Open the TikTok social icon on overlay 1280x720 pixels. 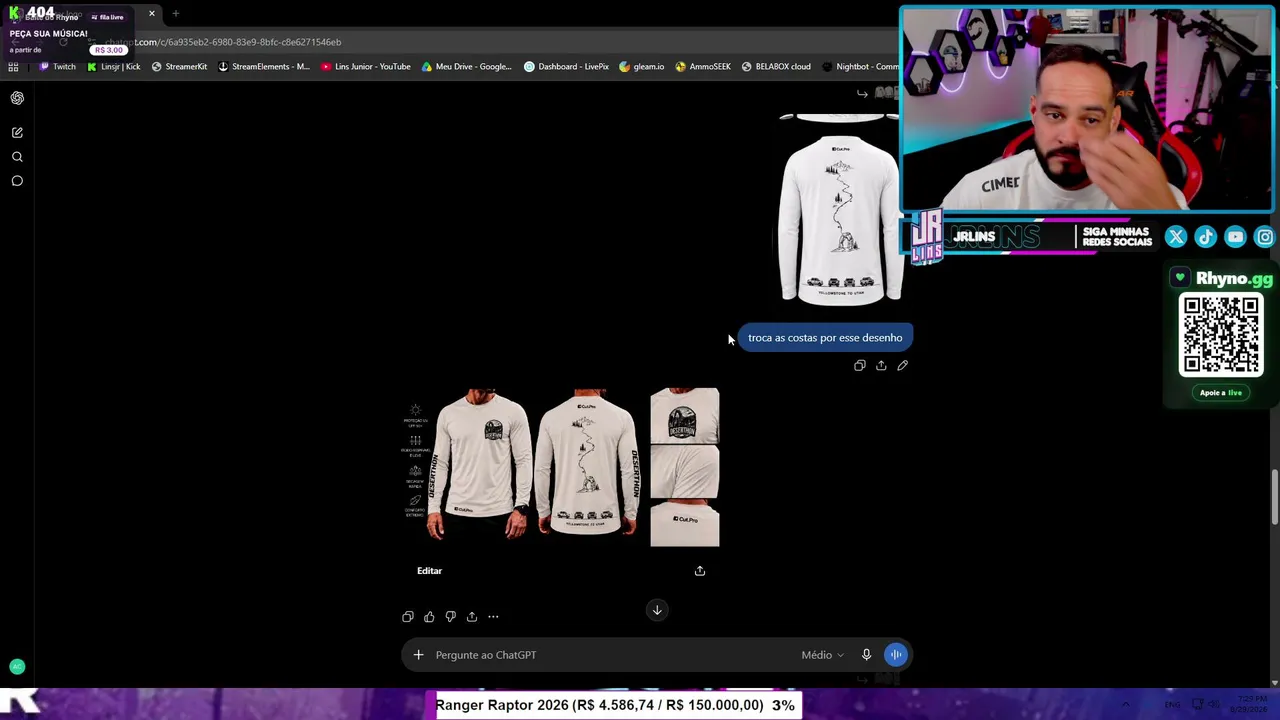pyautogui.click(x=1206, y=237)
